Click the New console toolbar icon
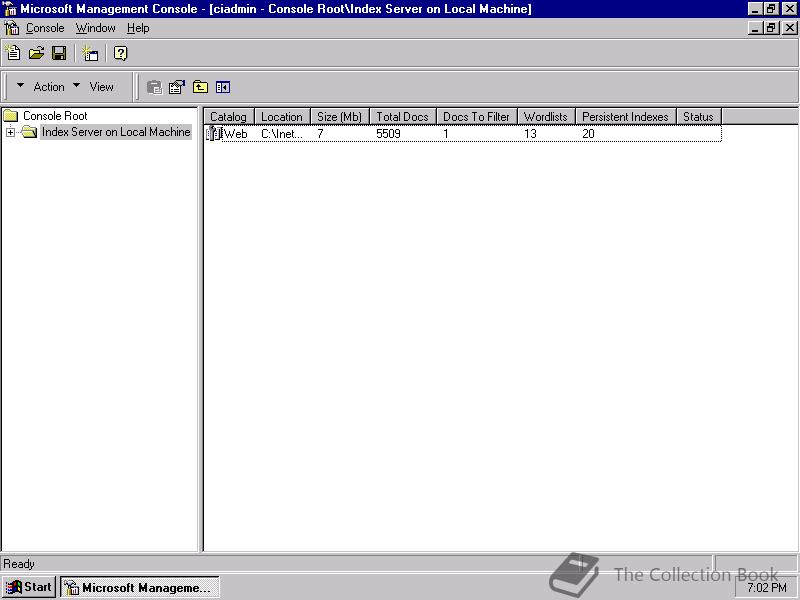Image resolution: width=800 pixels, height=600 pixels. pos(13,53)
